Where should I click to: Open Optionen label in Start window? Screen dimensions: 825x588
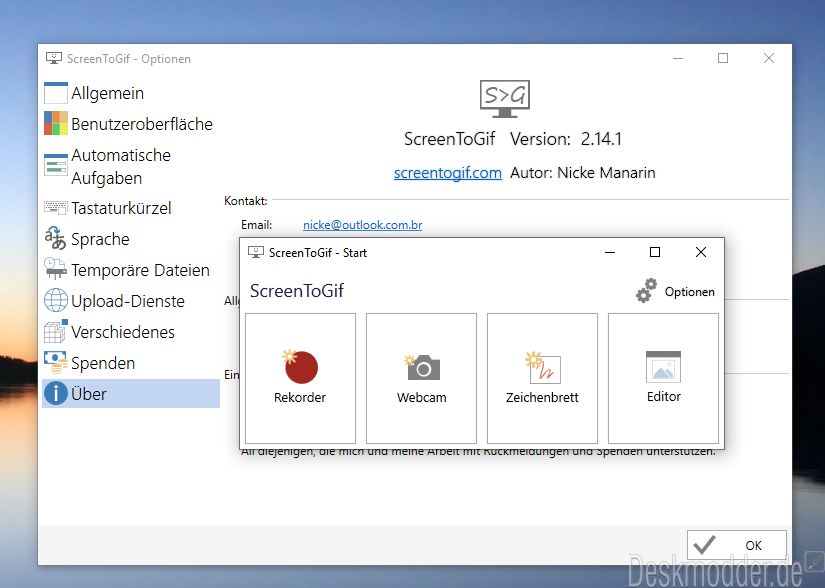click(690, 292)
